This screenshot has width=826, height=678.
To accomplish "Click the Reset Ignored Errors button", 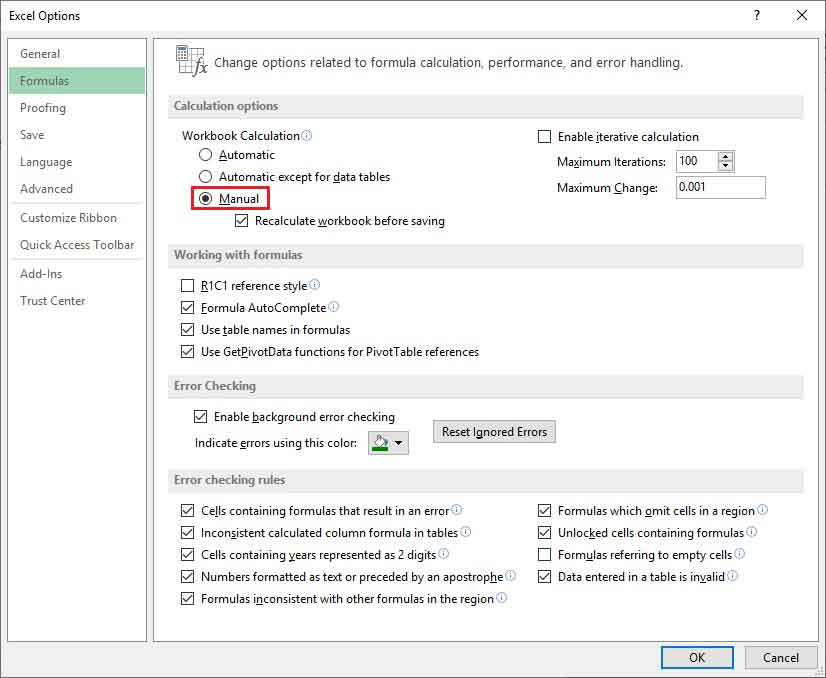I will [x=494, y=432].
